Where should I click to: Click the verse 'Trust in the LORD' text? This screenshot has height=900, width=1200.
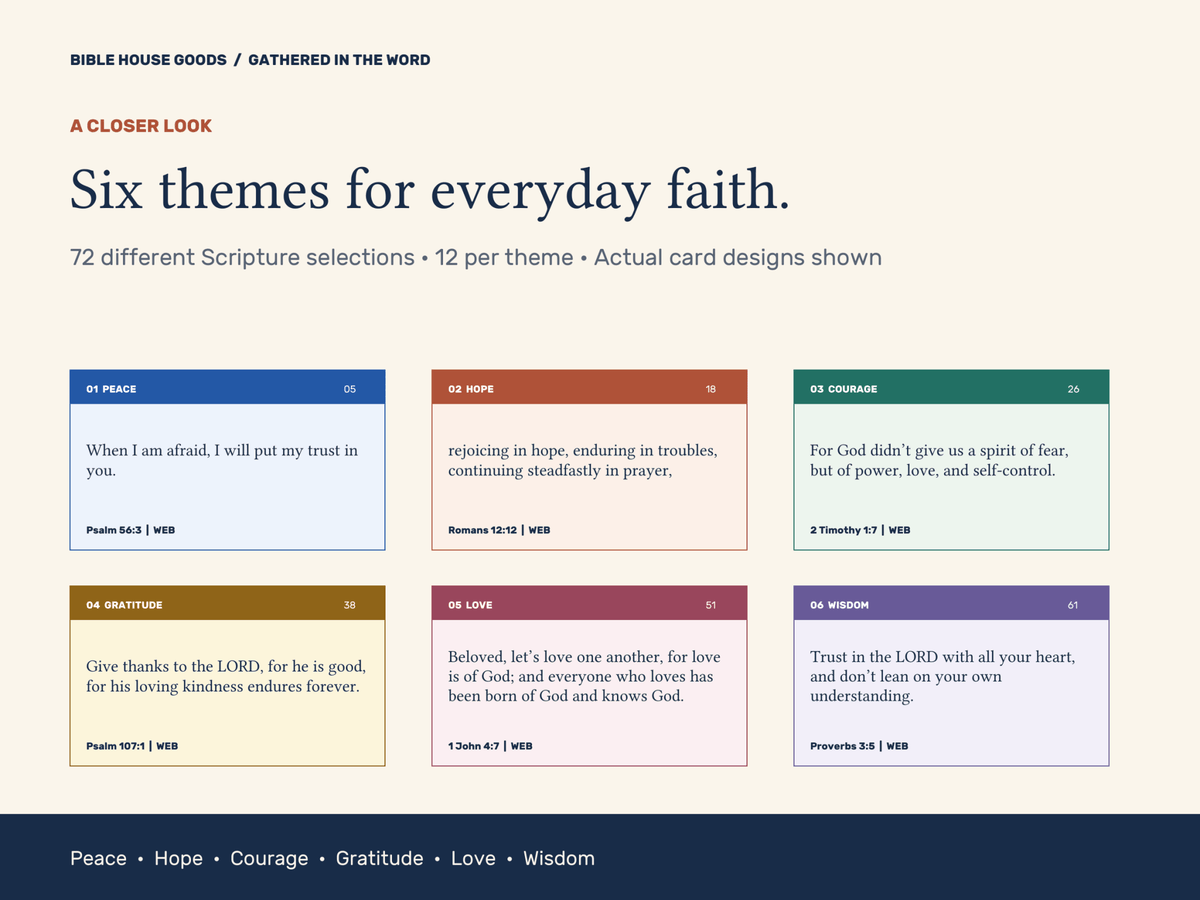[943, 676]
